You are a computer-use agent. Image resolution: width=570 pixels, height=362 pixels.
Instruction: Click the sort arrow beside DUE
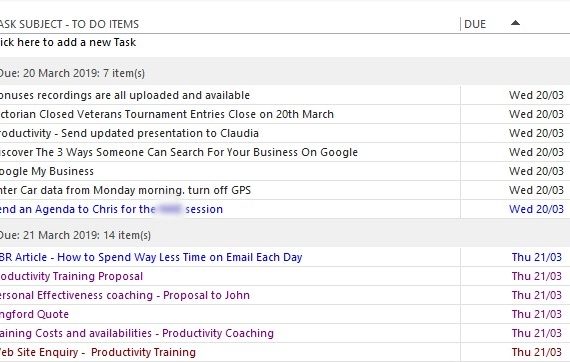515,23
